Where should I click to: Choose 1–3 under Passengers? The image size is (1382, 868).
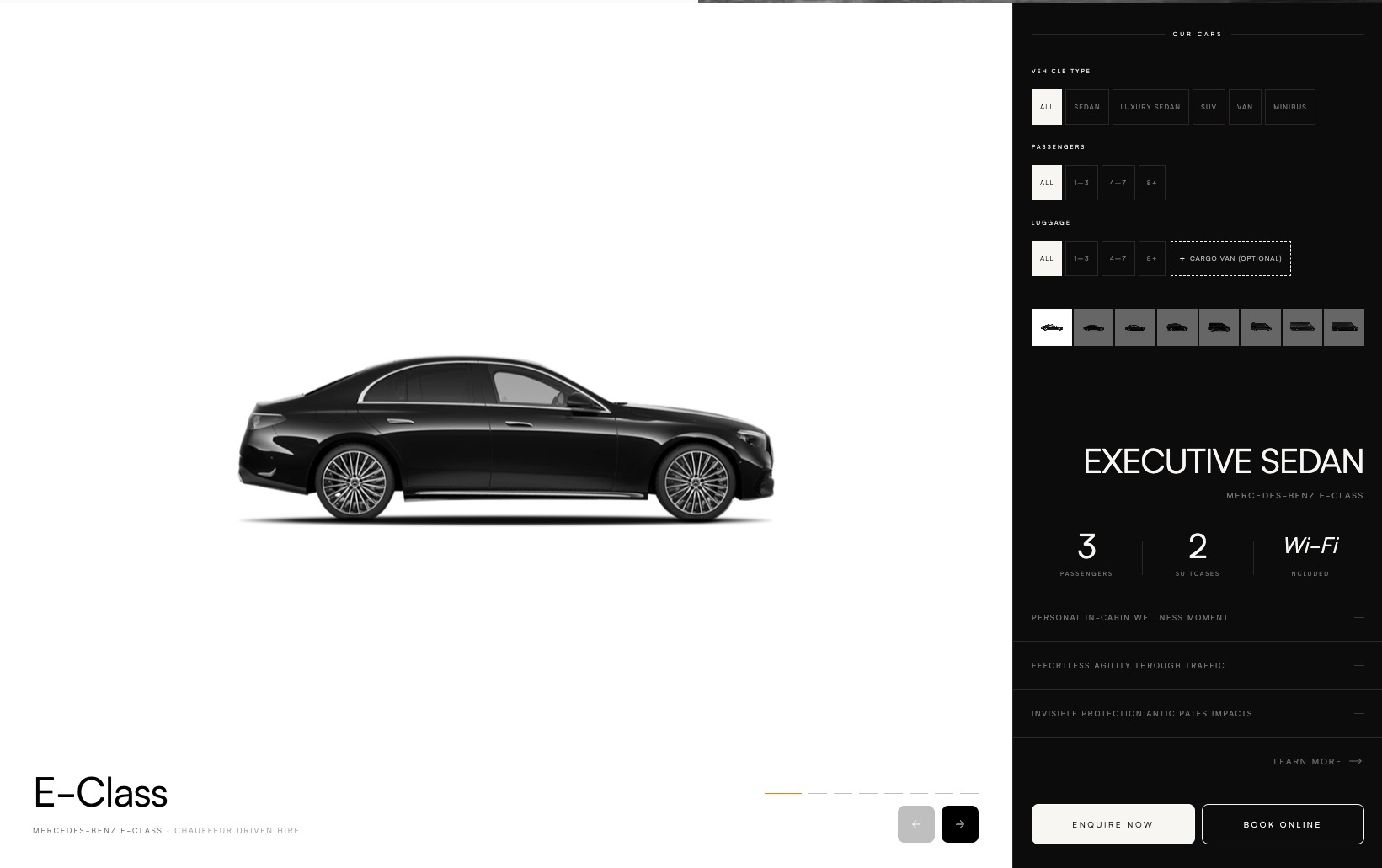[1081, 183]
